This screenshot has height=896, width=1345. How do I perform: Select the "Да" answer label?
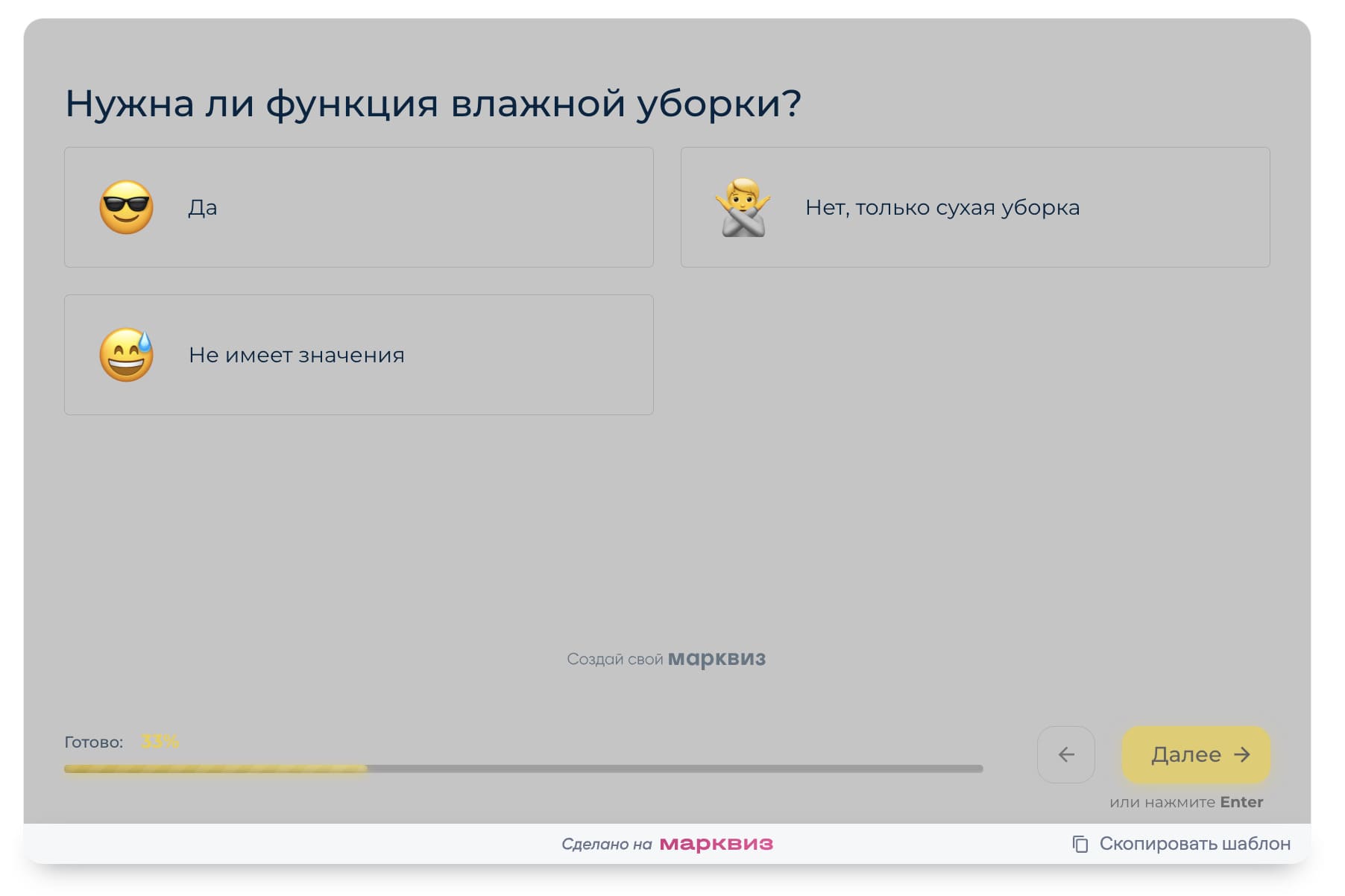tap(202, 208)
